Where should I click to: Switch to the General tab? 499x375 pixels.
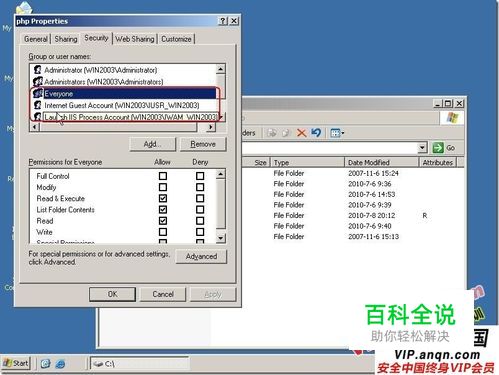click(x=36, y=39)
